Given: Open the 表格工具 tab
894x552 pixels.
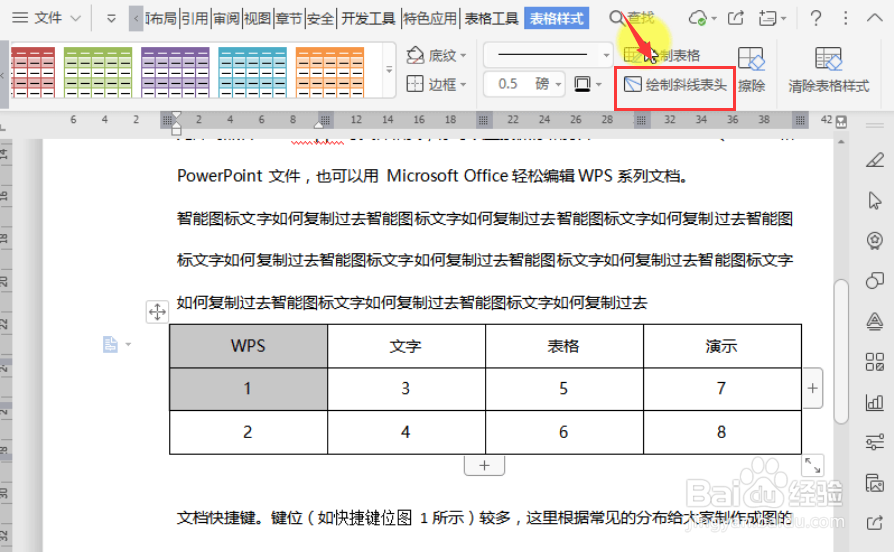Looking at the screenshot, I should [x=491, y=19].
